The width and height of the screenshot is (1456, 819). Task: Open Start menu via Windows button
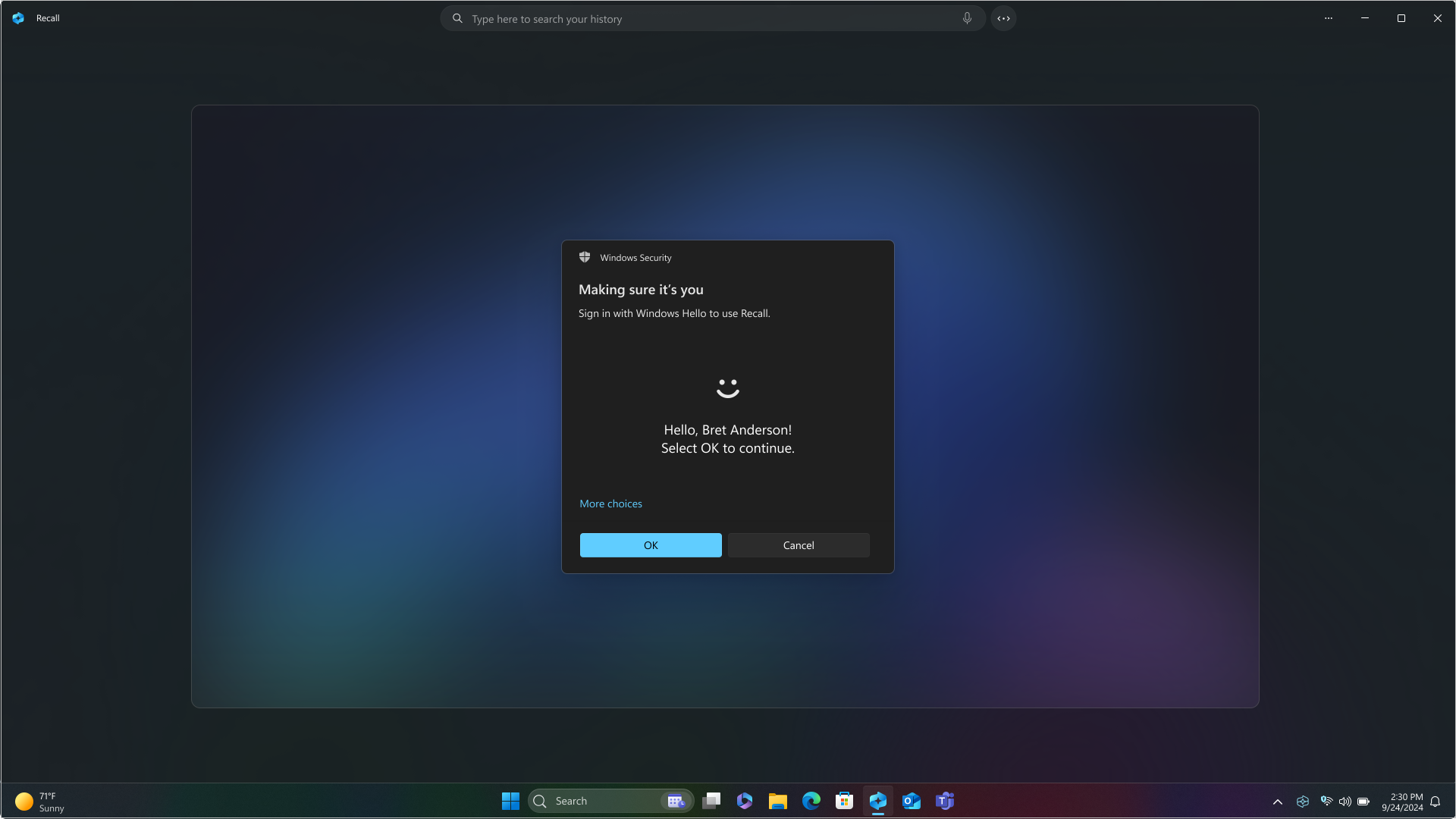pyautogui.click(x=510, y=801)
